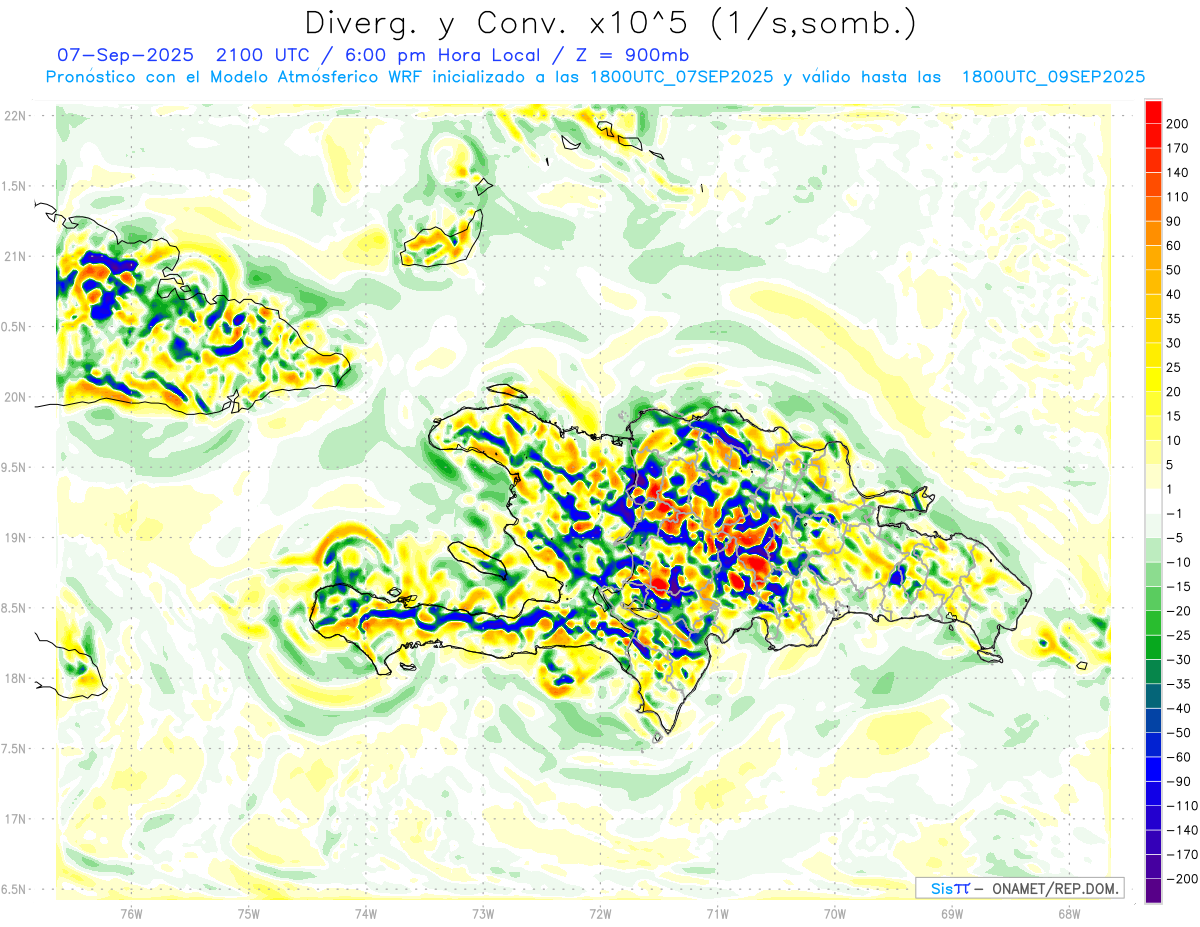Viewport: 1200px width, 927px height.
Task: Click the '1.5N' latitude label
Action: (13, 186)
